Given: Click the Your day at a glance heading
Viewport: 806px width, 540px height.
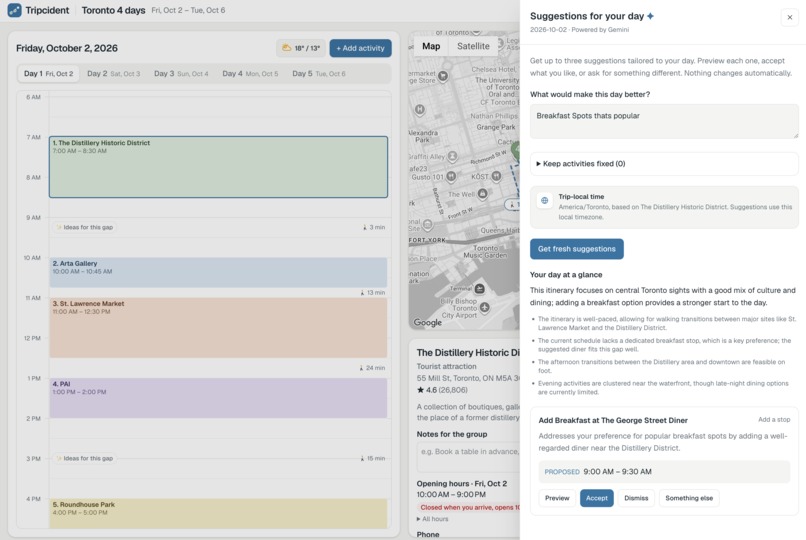Looking at the screenshot, I should click(566, 275).
